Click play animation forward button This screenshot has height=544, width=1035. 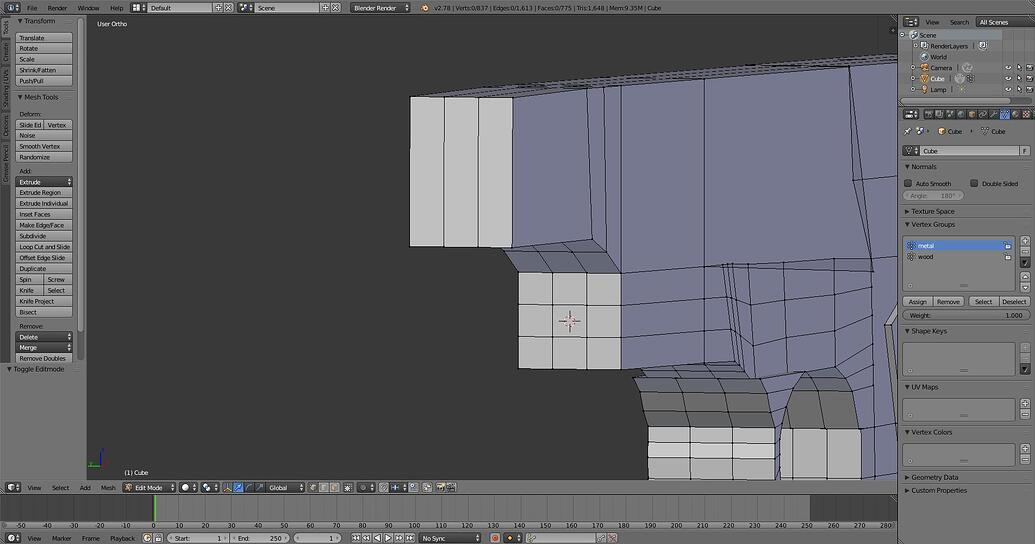coord(387,538)
